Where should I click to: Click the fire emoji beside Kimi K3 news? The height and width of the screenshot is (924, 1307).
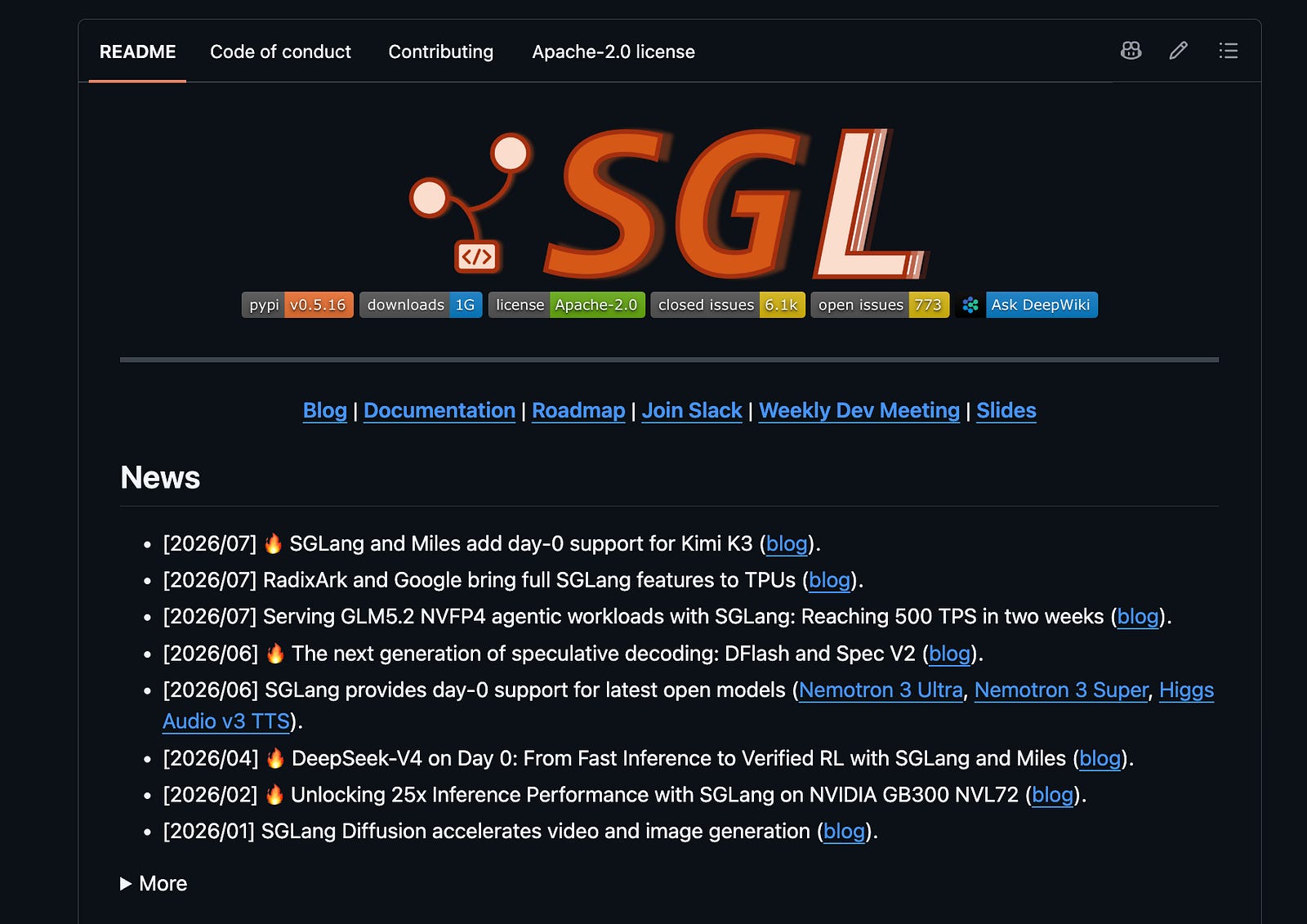pyautogui.click(x=273, y=543)
